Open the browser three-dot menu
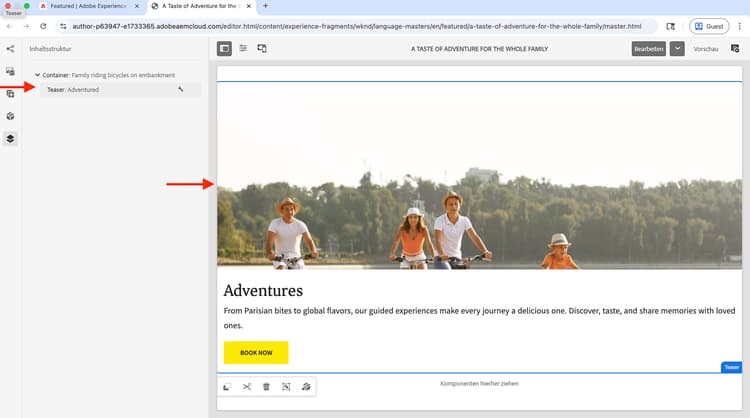 point(739,26)
